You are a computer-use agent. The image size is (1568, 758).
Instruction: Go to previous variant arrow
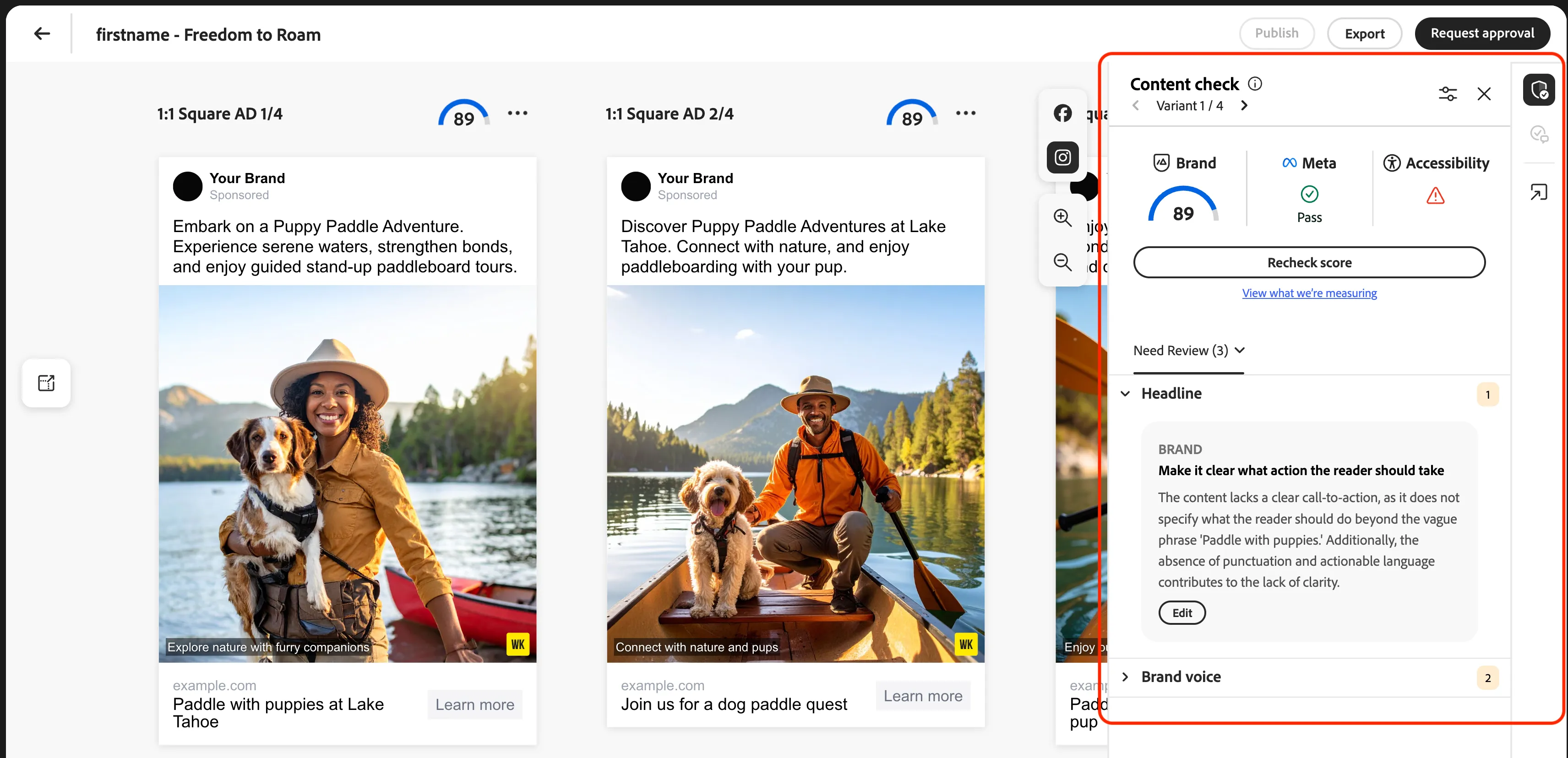click(1136, 105)
